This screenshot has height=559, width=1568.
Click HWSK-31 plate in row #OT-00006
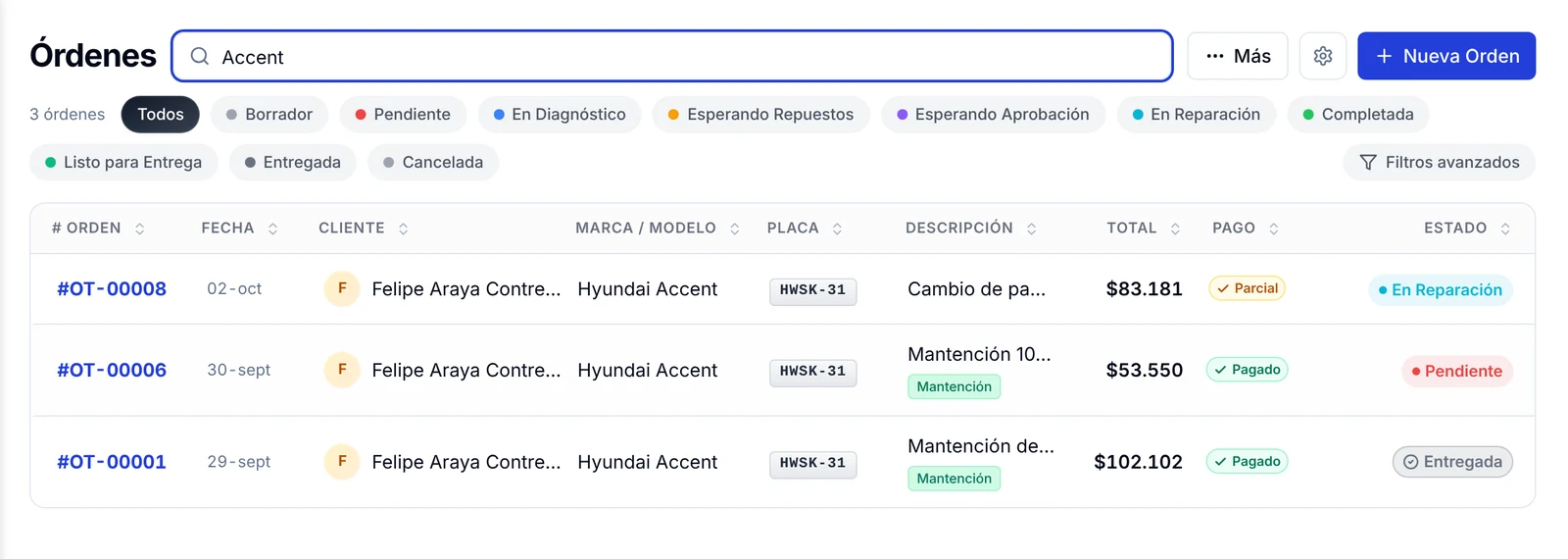812,372
